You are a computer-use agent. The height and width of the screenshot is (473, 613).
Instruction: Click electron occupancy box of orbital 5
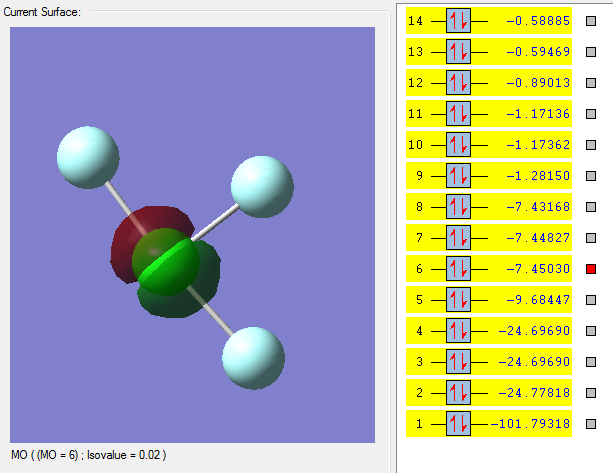click(458, 299)
